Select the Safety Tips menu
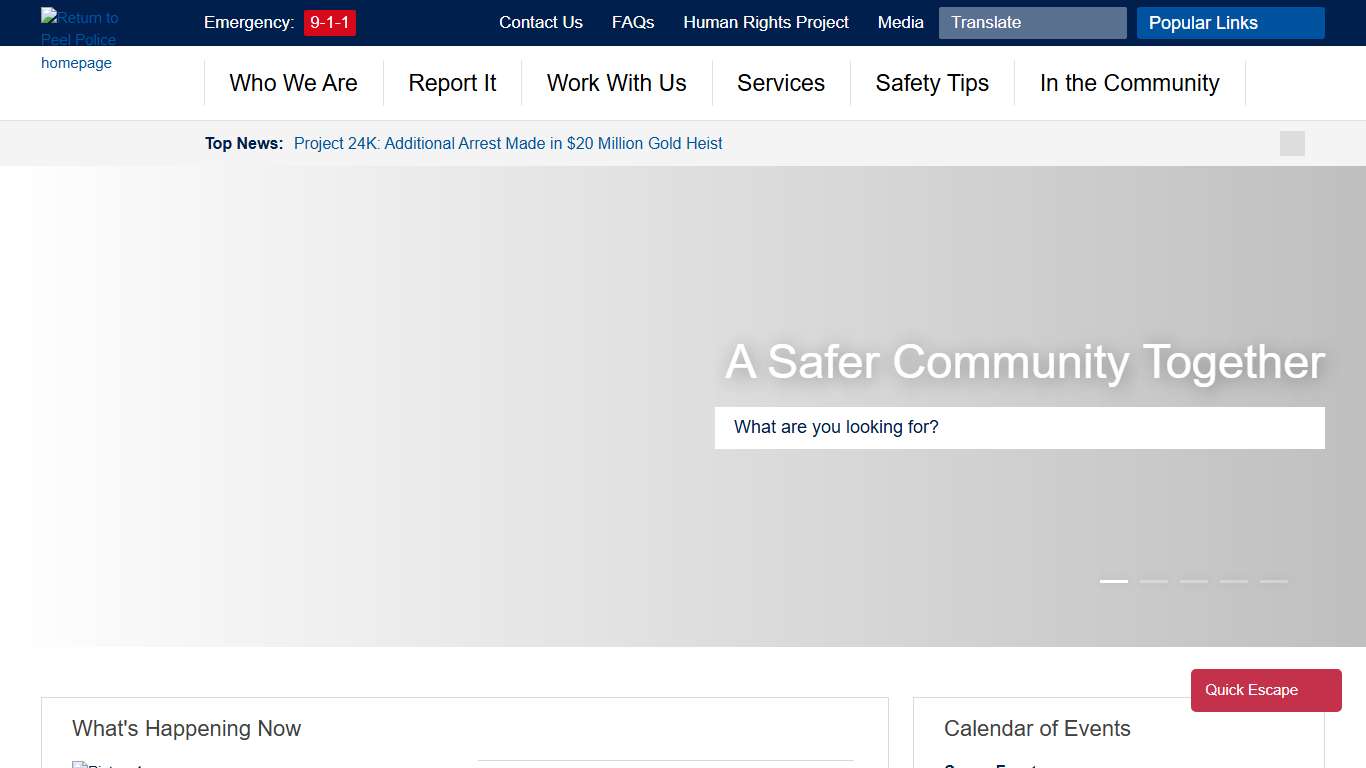The height and width of the screenshot is (768, 1366). (932, 83)
